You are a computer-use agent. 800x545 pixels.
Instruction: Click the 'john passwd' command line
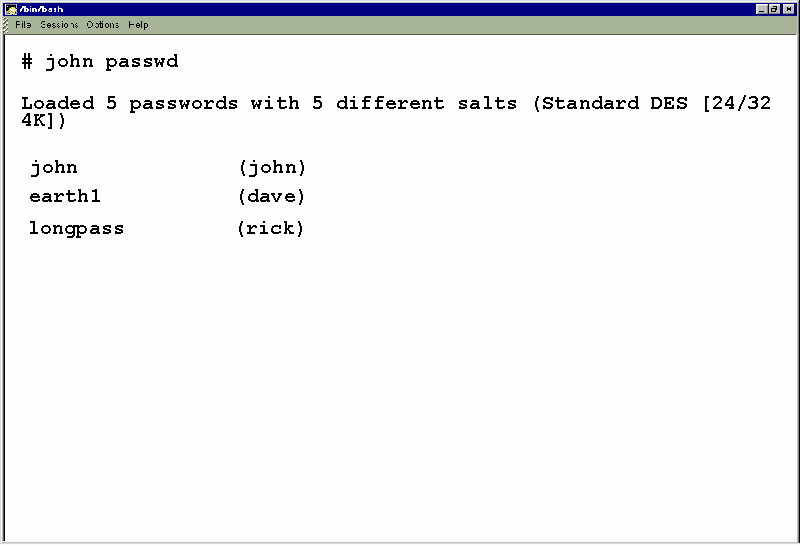(100, 62)
